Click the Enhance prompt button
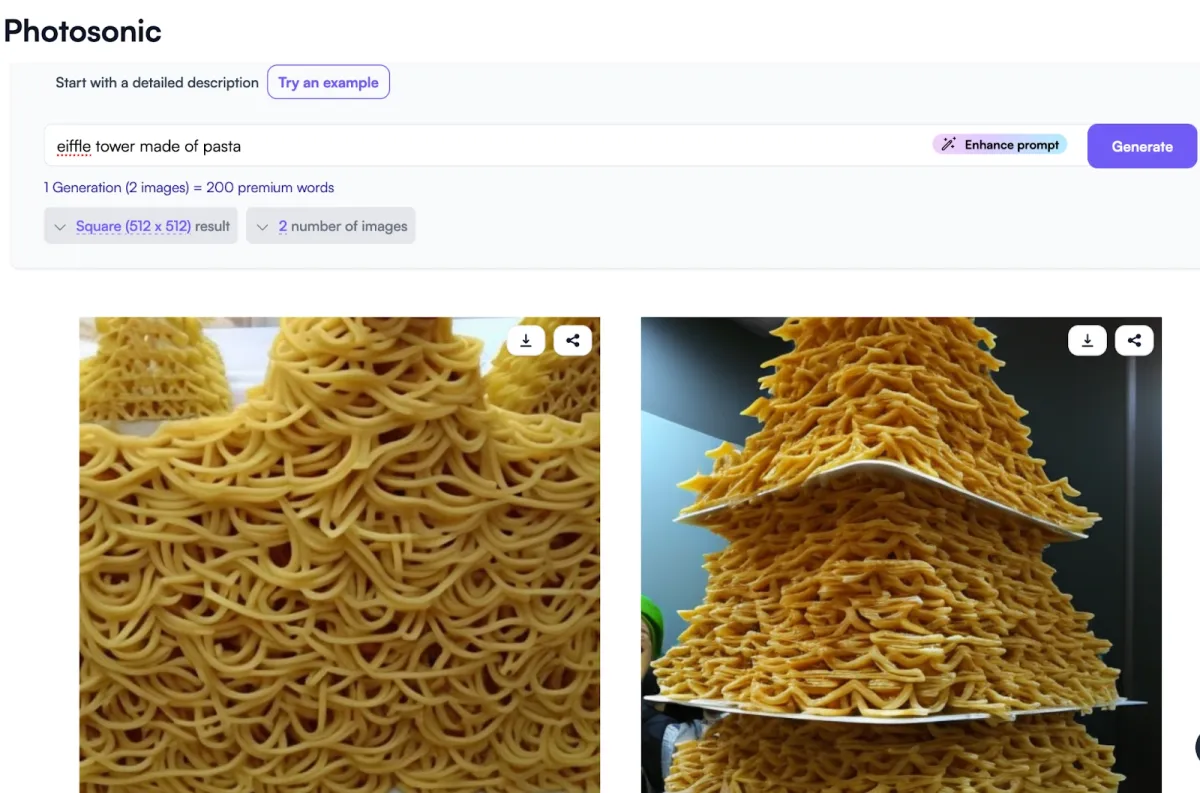This screenshot has width=1200, height=793. click(x=1000, y=145)
